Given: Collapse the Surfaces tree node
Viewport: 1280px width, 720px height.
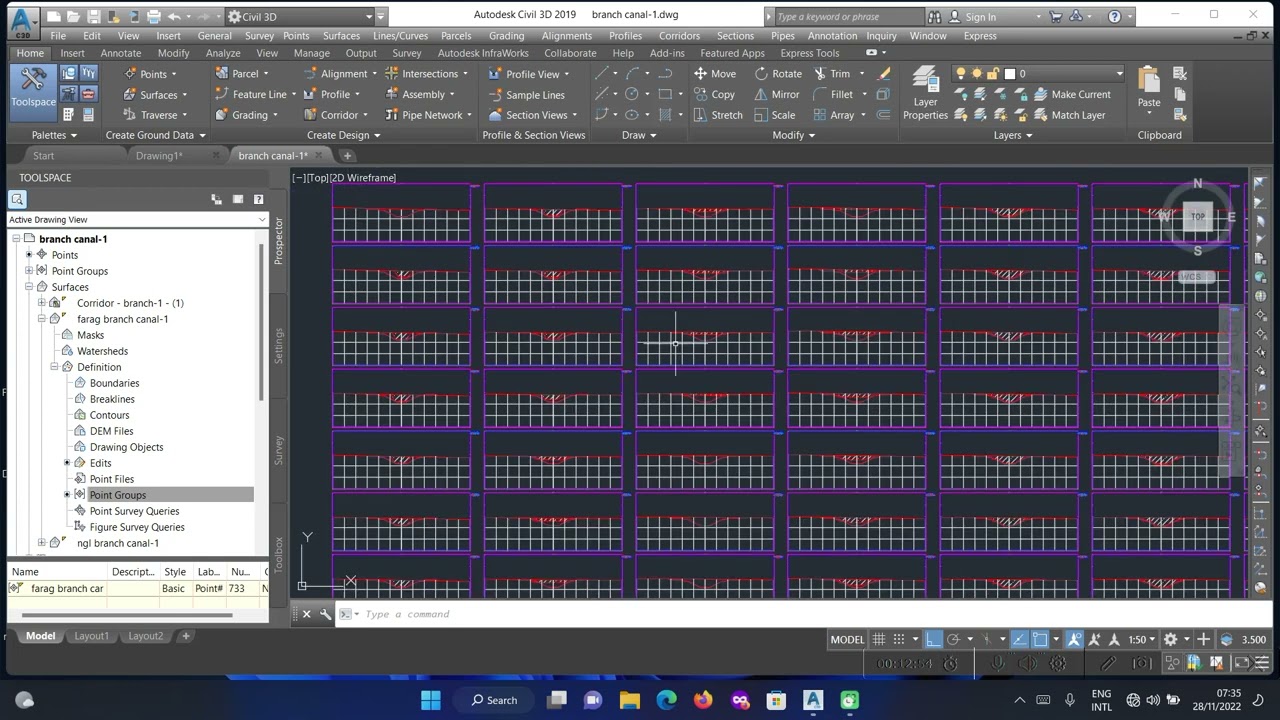Looking at the screenshot, I should tap(29, 287).
